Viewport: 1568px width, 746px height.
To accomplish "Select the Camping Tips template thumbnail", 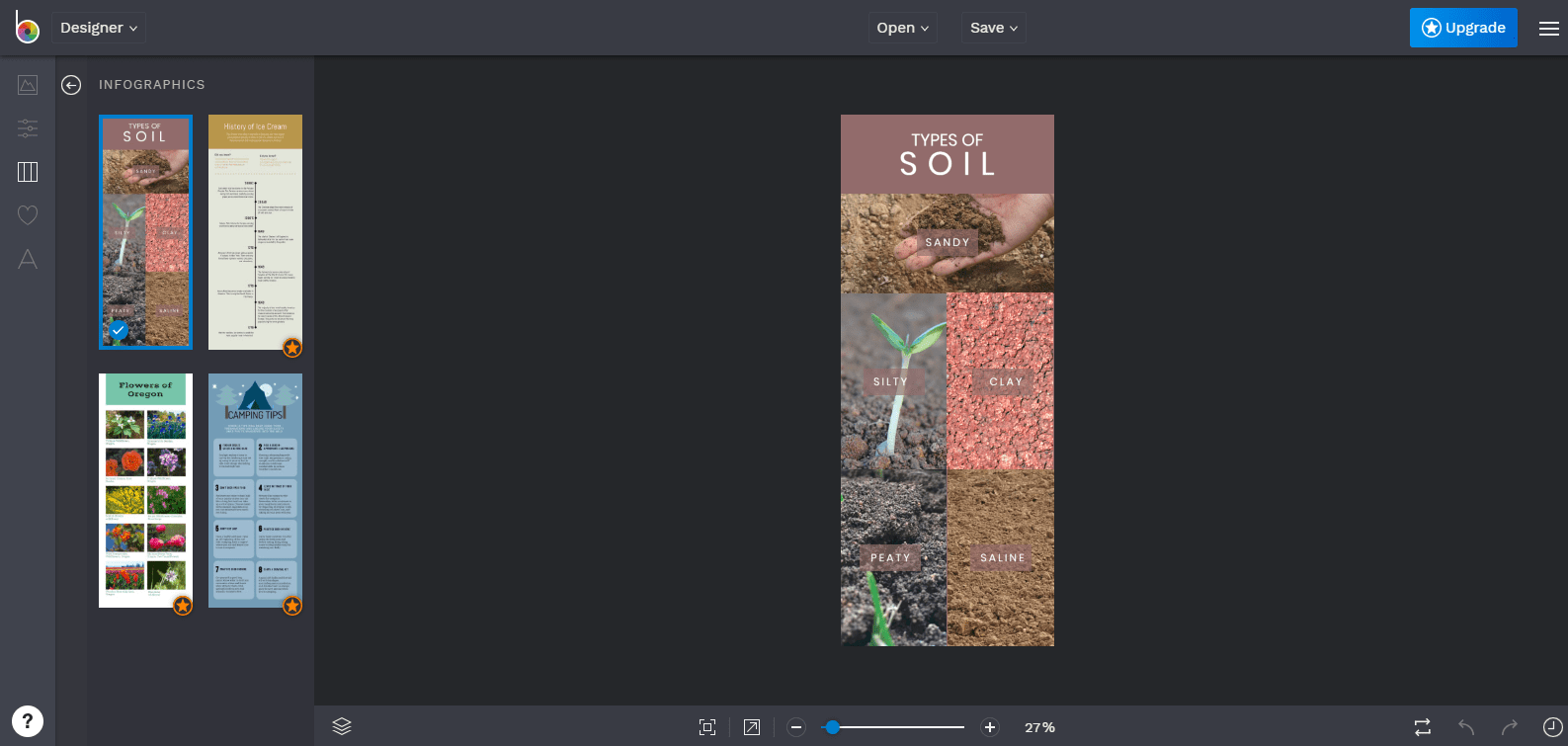I will coord(255,490).
